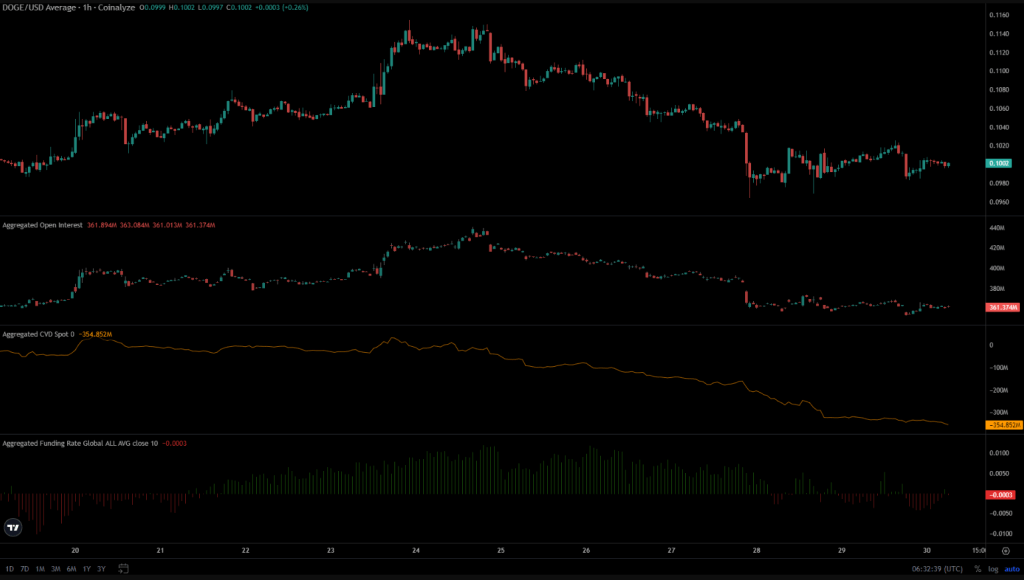1024x580 pixels.
Task: Set the chart range to 3Y
Action: (101, 569)
